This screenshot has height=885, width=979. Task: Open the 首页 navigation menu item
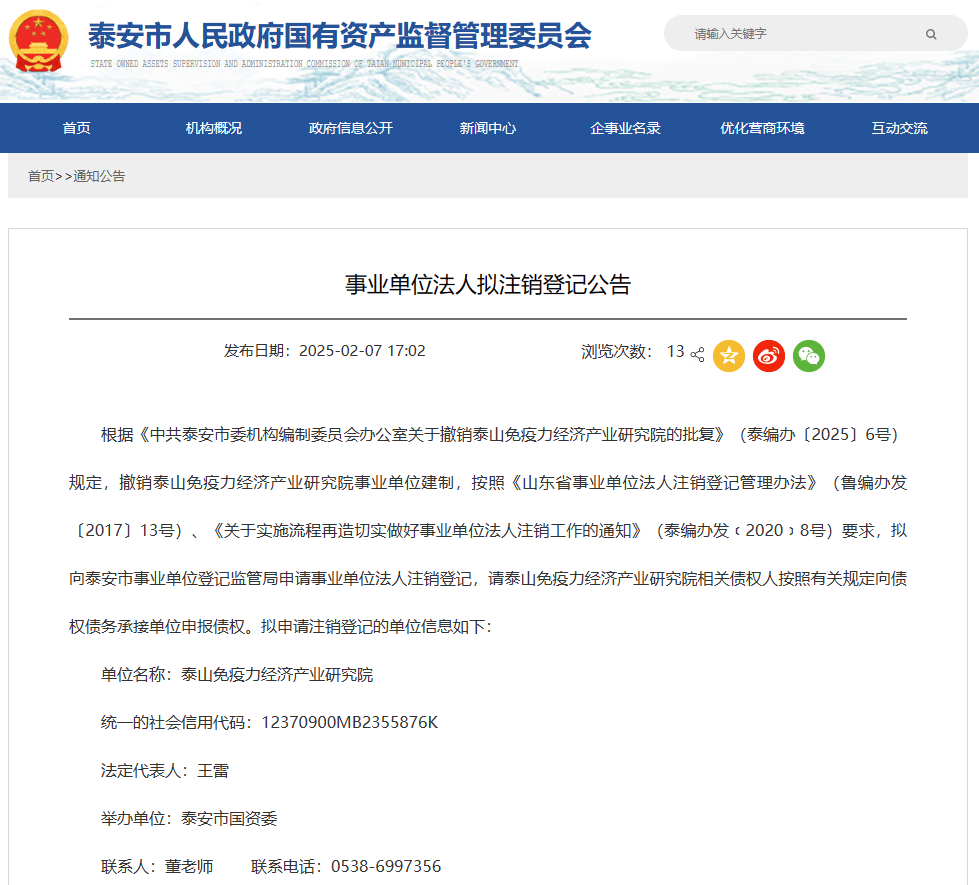click(76, 128)
